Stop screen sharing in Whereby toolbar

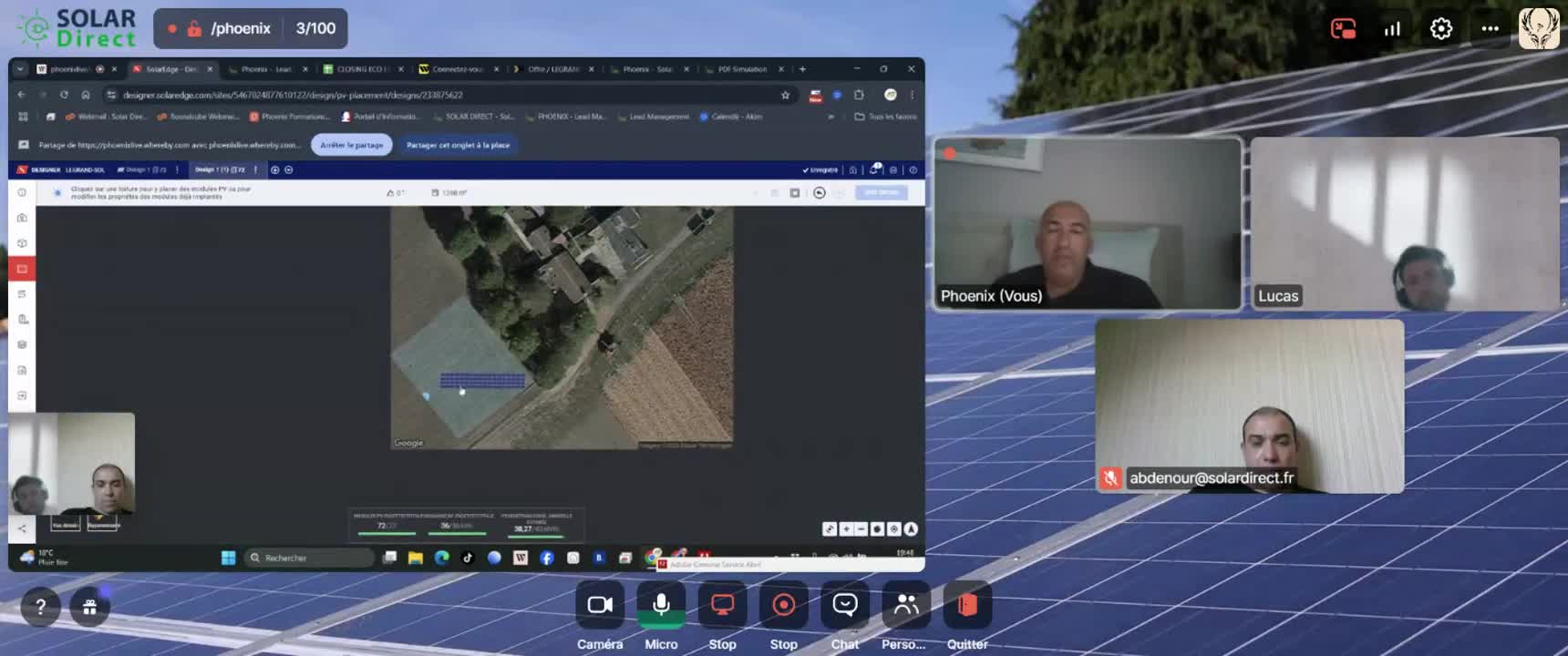point(722,605)
